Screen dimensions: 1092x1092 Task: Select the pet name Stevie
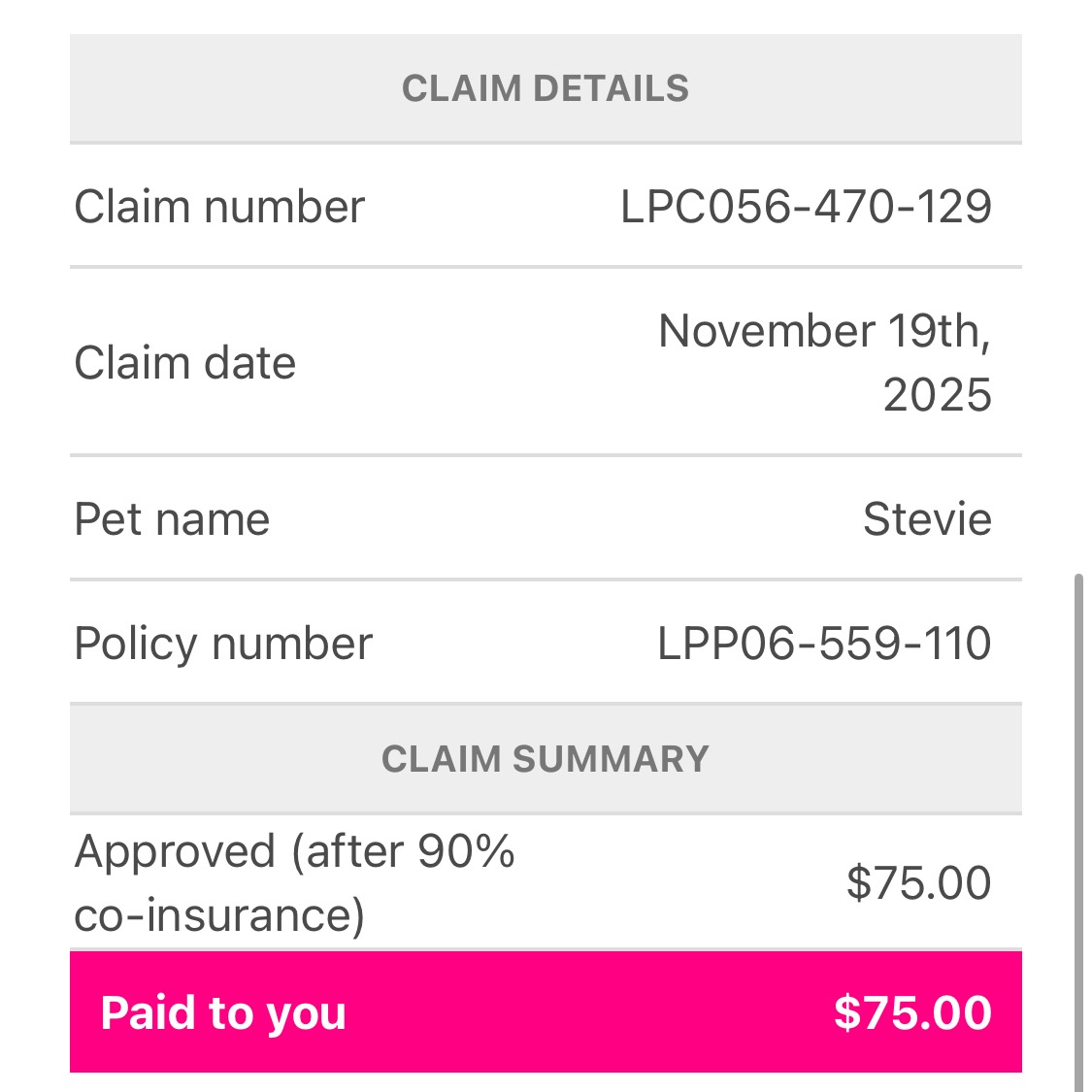[927, 519]
